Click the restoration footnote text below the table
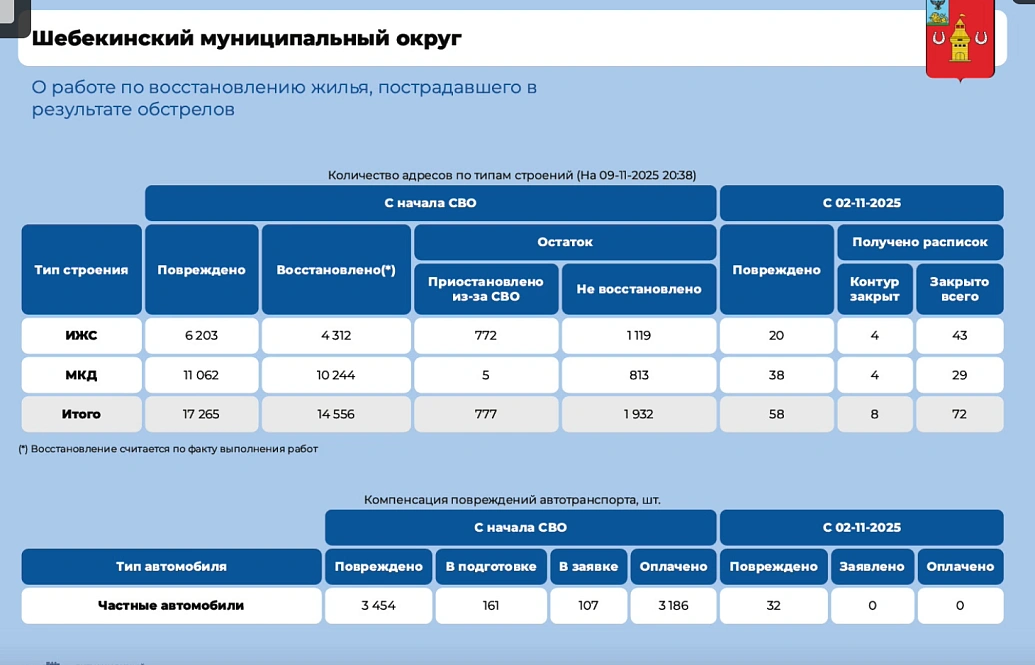This screenshot has width=1035, height=665. tap(168, 449)
